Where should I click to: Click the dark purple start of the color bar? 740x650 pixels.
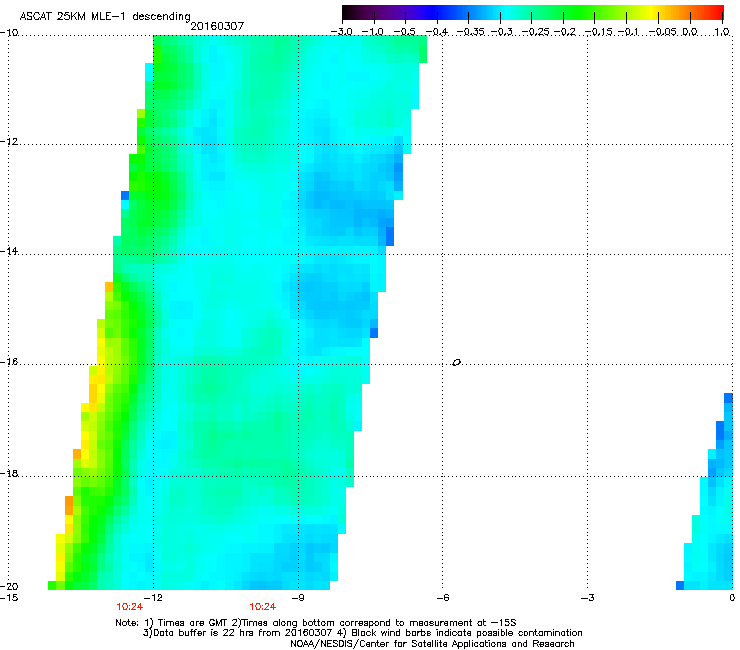(x=352, y=13)
